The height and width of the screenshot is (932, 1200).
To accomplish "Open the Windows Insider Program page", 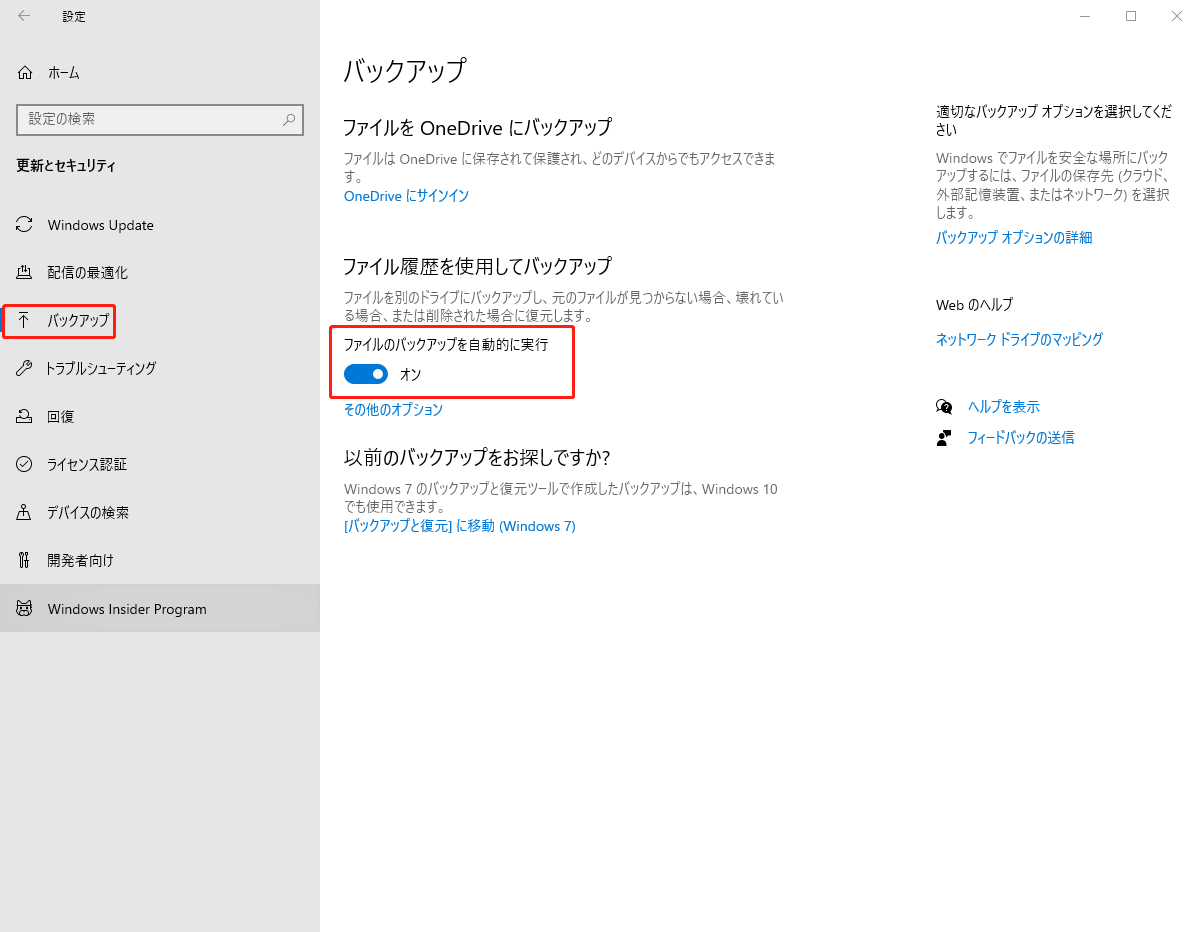I will [126, 608].
